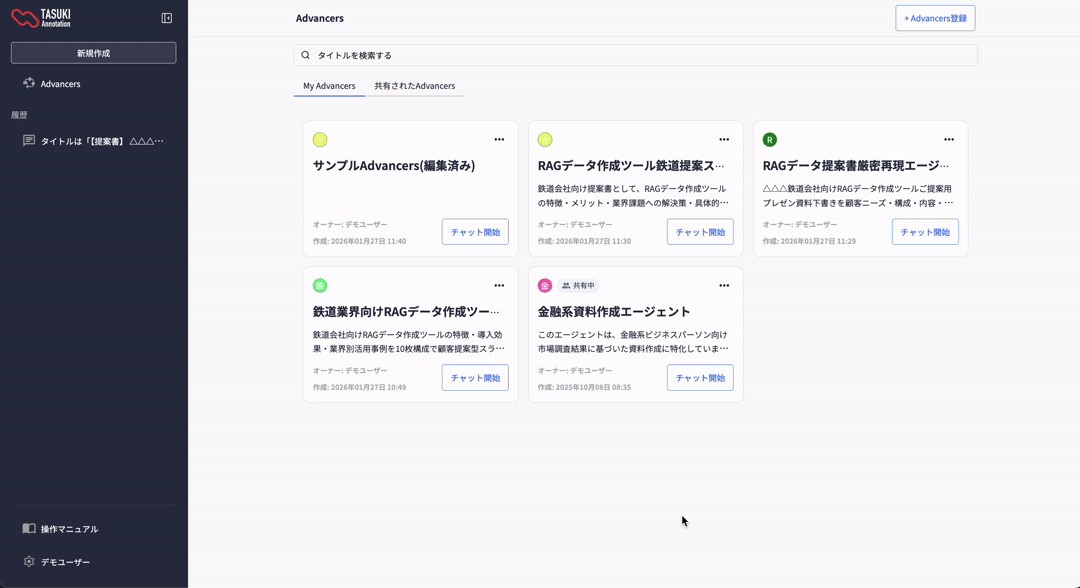This screenshot has width=1080, height=588.
Task: Start chat for 金融系資料作成エージェント
Action: [700, 378]
